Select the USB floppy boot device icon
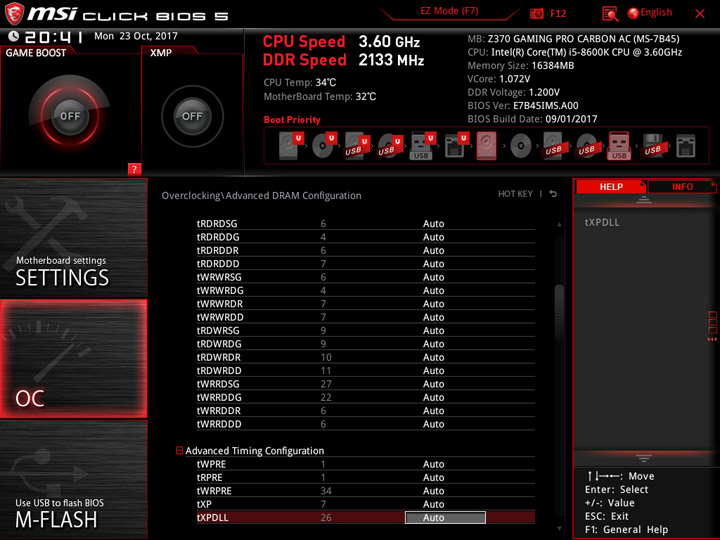This screenshot has height=540, width=720. (653, 146)
